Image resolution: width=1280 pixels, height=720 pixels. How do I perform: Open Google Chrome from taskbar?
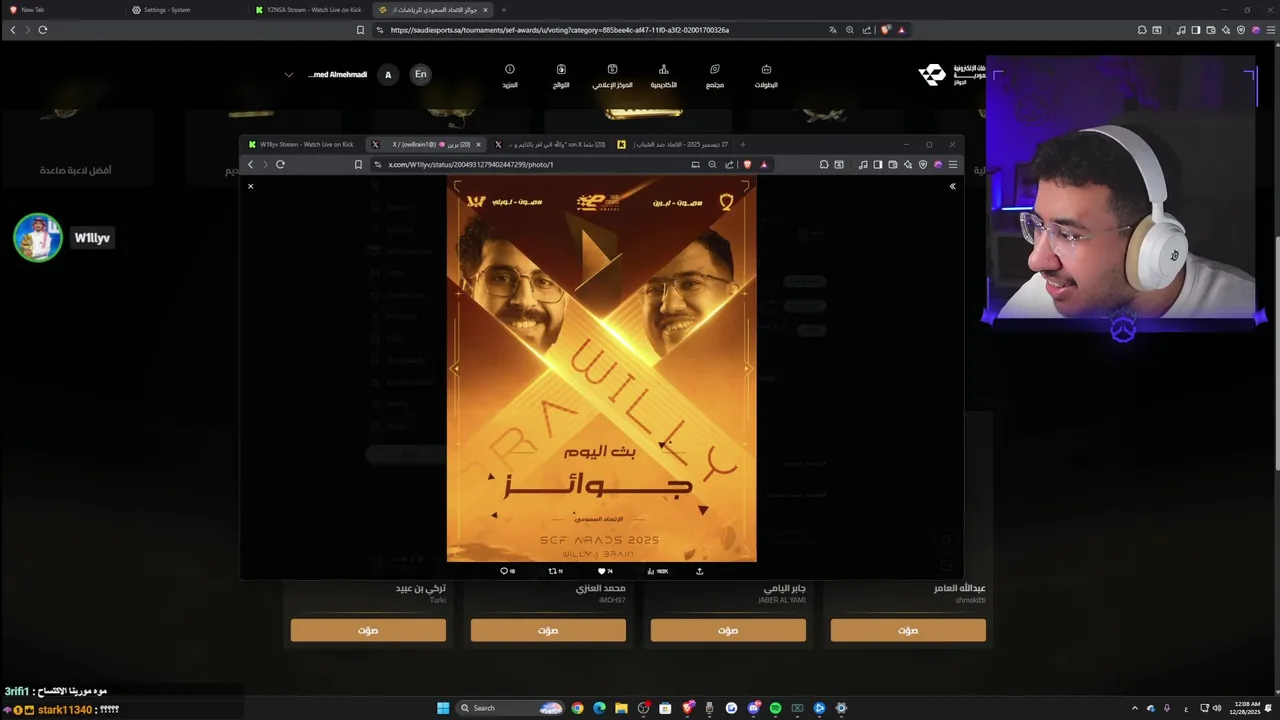[x=577, y=708]
